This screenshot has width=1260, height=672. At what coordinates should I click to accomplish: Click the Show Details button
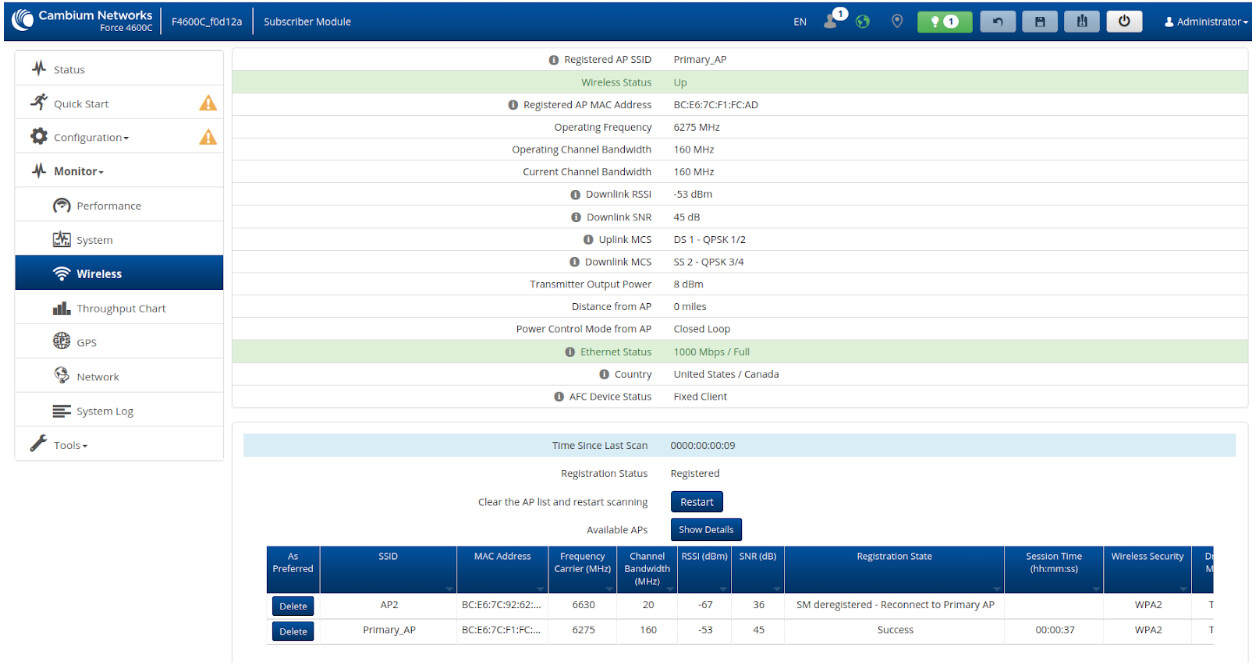(x=706, y=530)
